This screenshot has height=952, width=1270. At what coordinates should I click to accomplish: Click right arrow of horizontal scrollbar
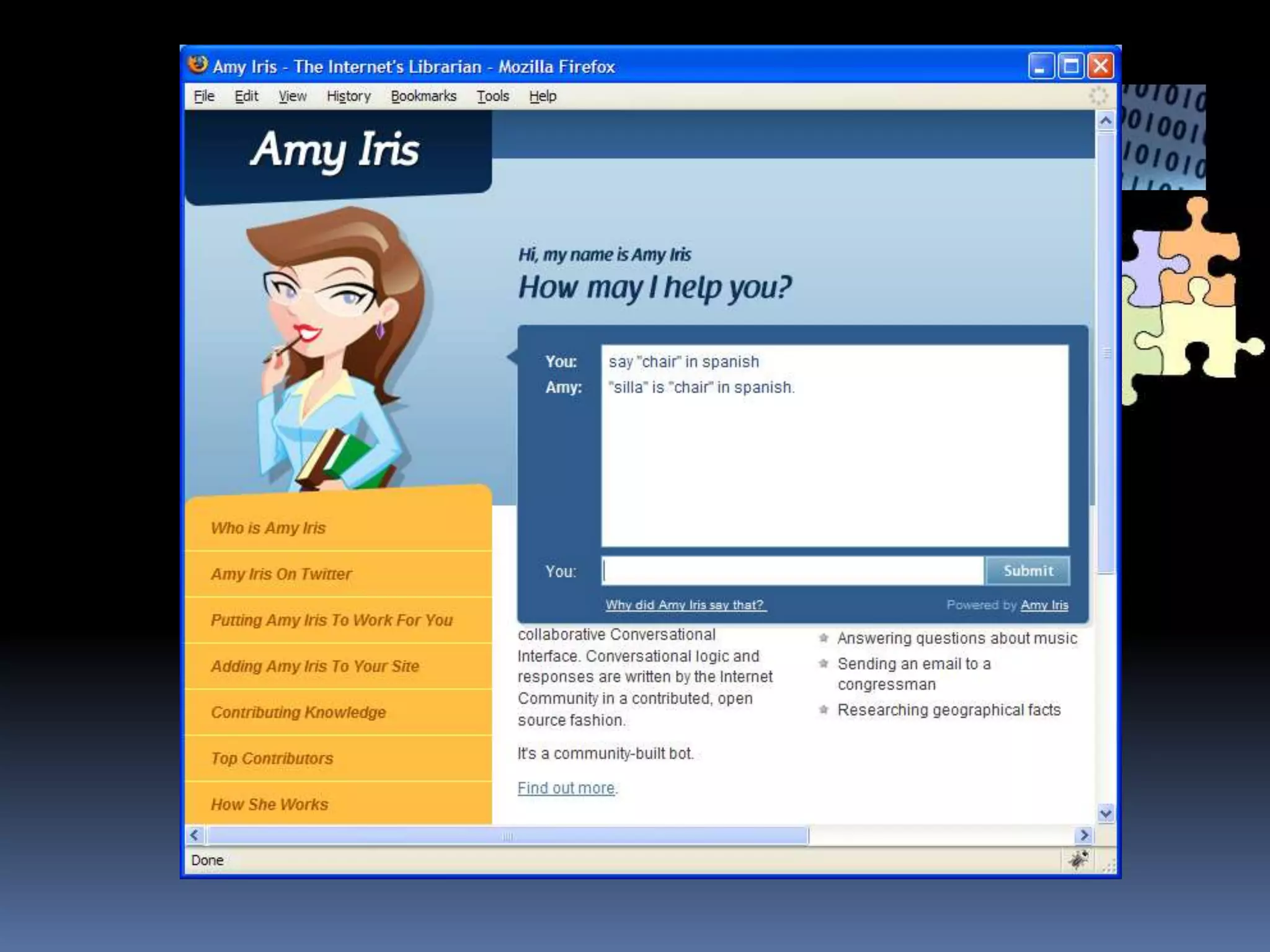click(x=1084, y=835)
